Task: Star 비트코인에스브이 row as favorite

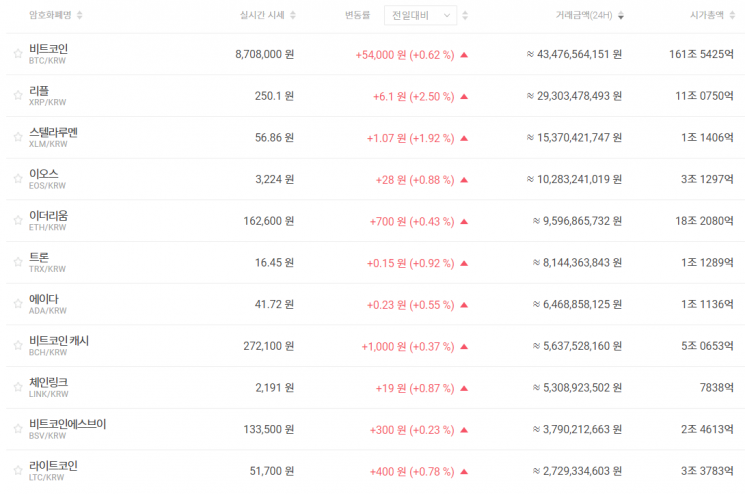Action: [x=18, y=429]
